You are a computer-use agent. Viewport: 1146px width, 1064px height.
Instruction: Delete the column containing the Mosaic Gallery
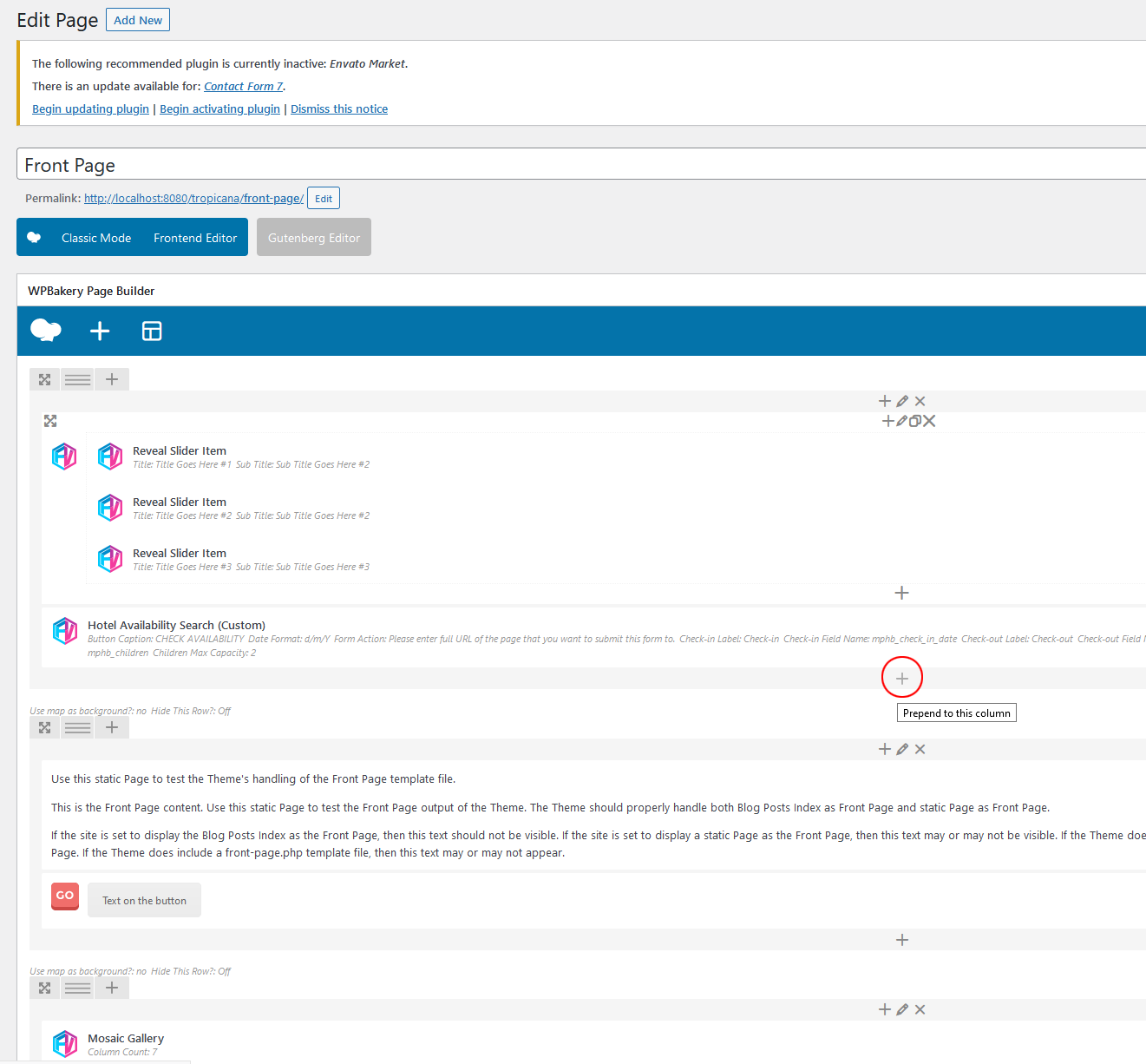[920, 1009]
